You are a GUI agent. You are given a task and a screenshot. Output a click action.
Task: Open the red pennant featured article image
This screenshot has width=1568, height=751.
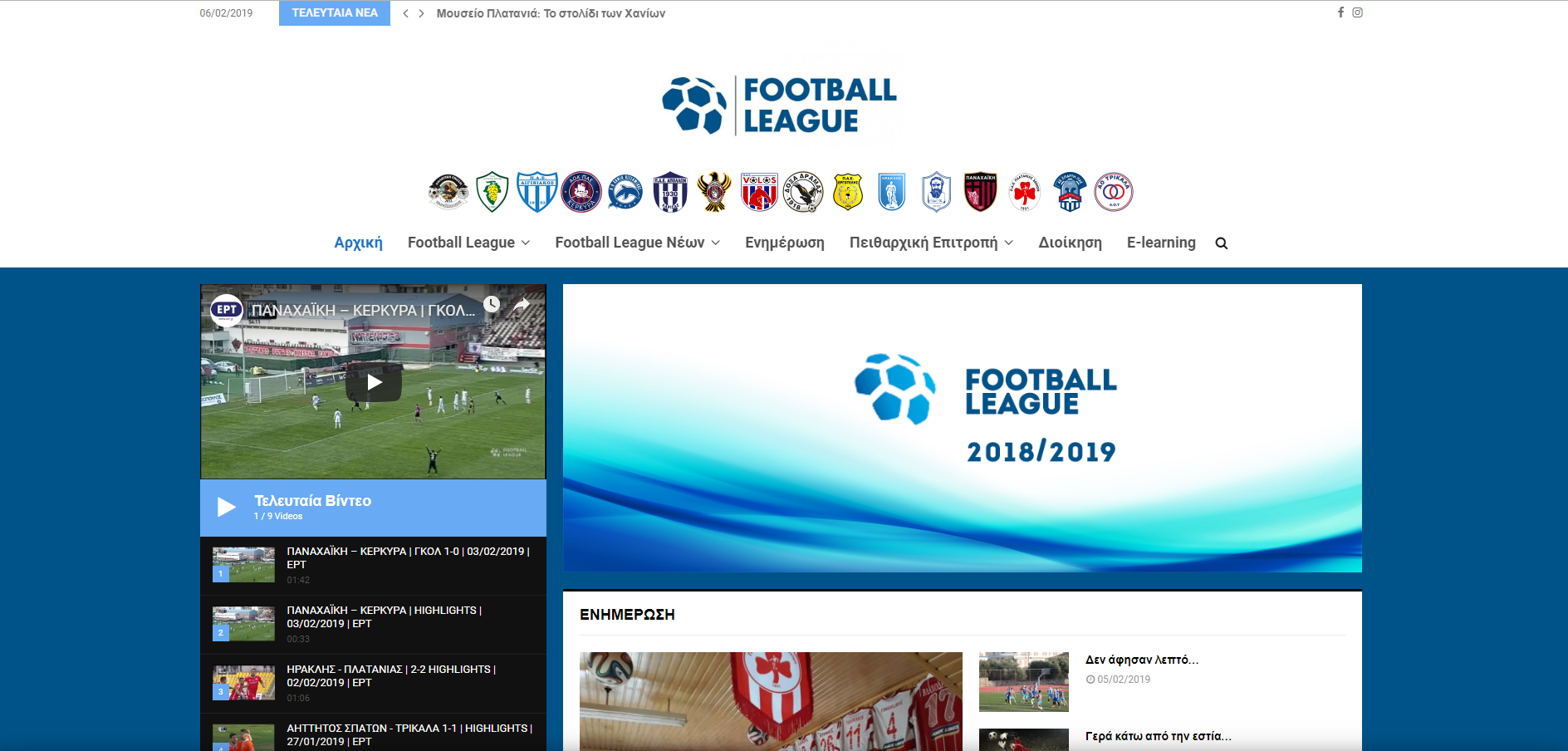pyautogui.click(x=771, y=701)
